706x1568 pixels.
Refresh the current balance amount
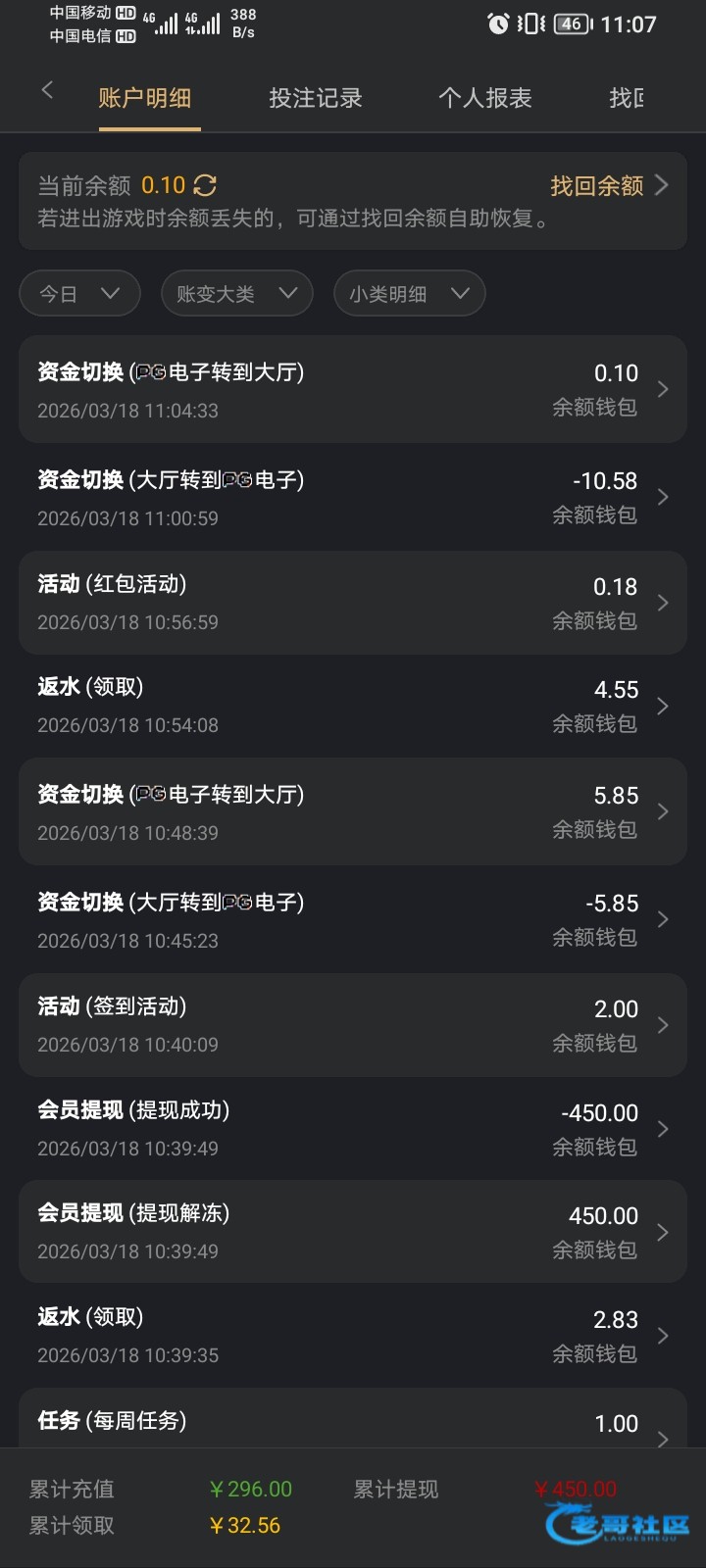coord(205,185)
